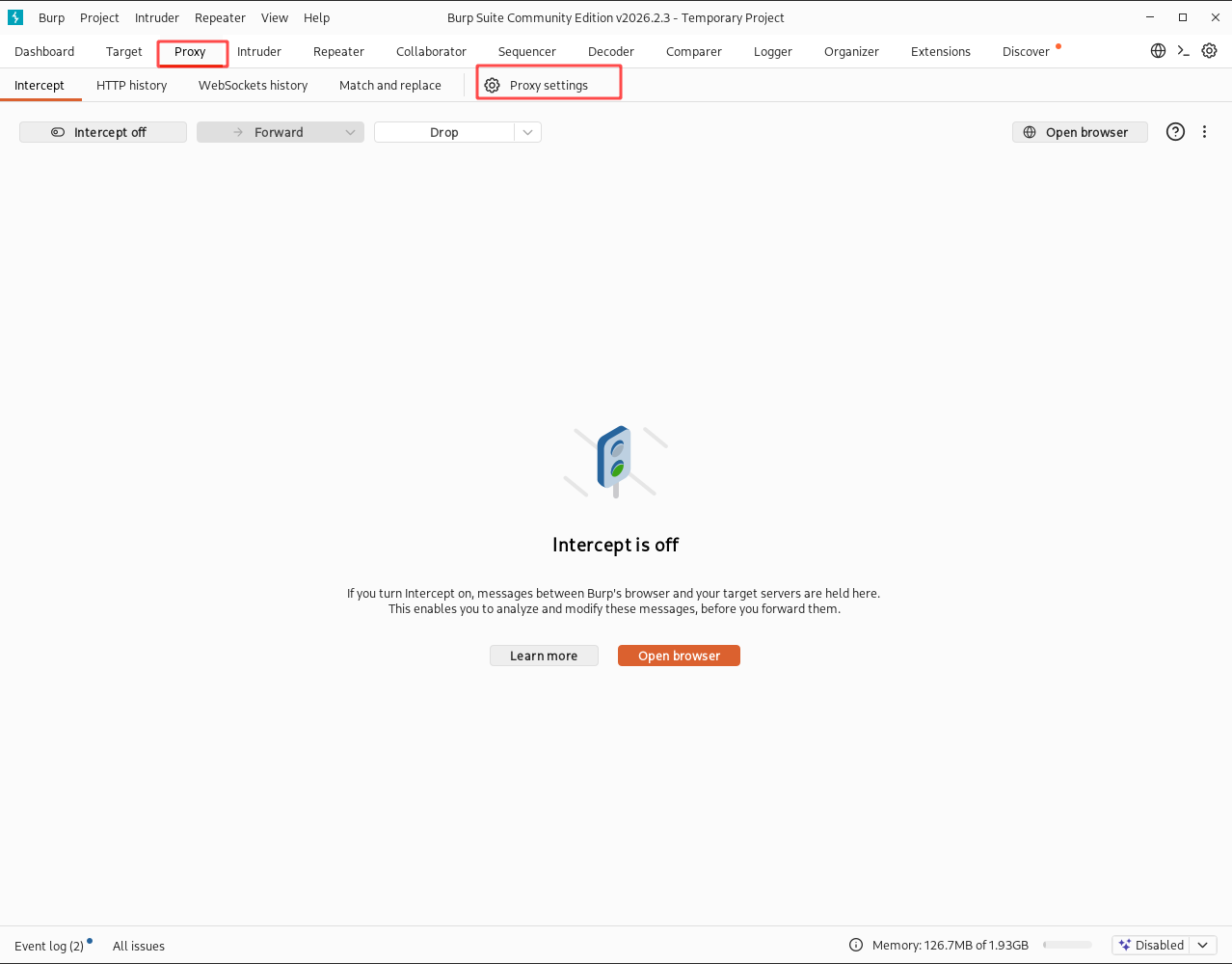Toggle the Intercept off switch
The height and width of the screenshot is (964, 1232).
point(103,132)
